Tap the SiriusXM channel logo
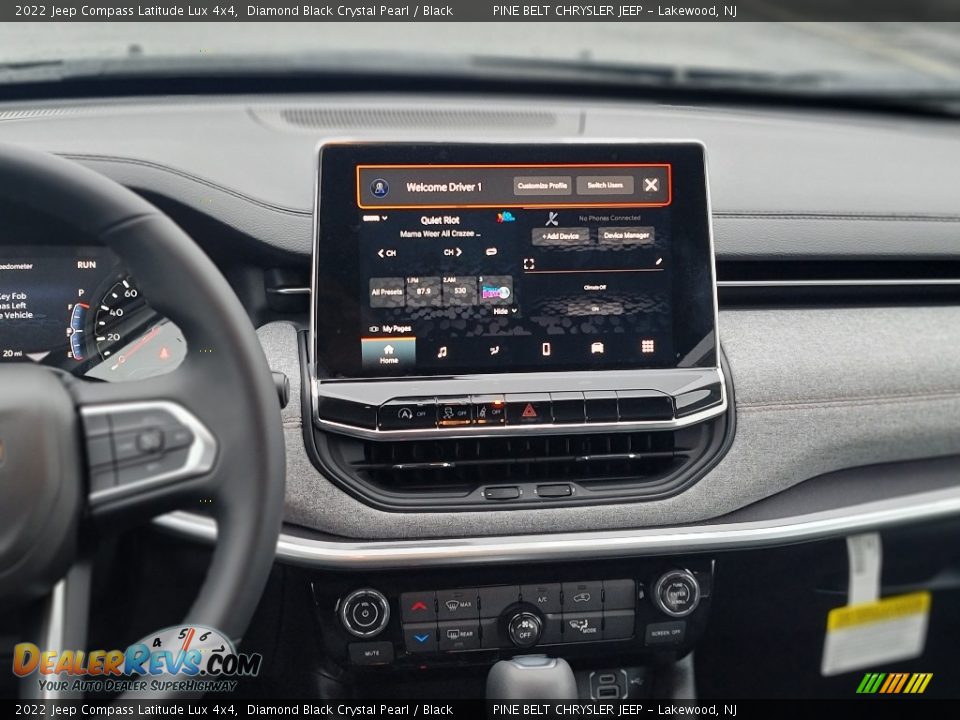This screenshot has height=720, width=960. [505, 217]
